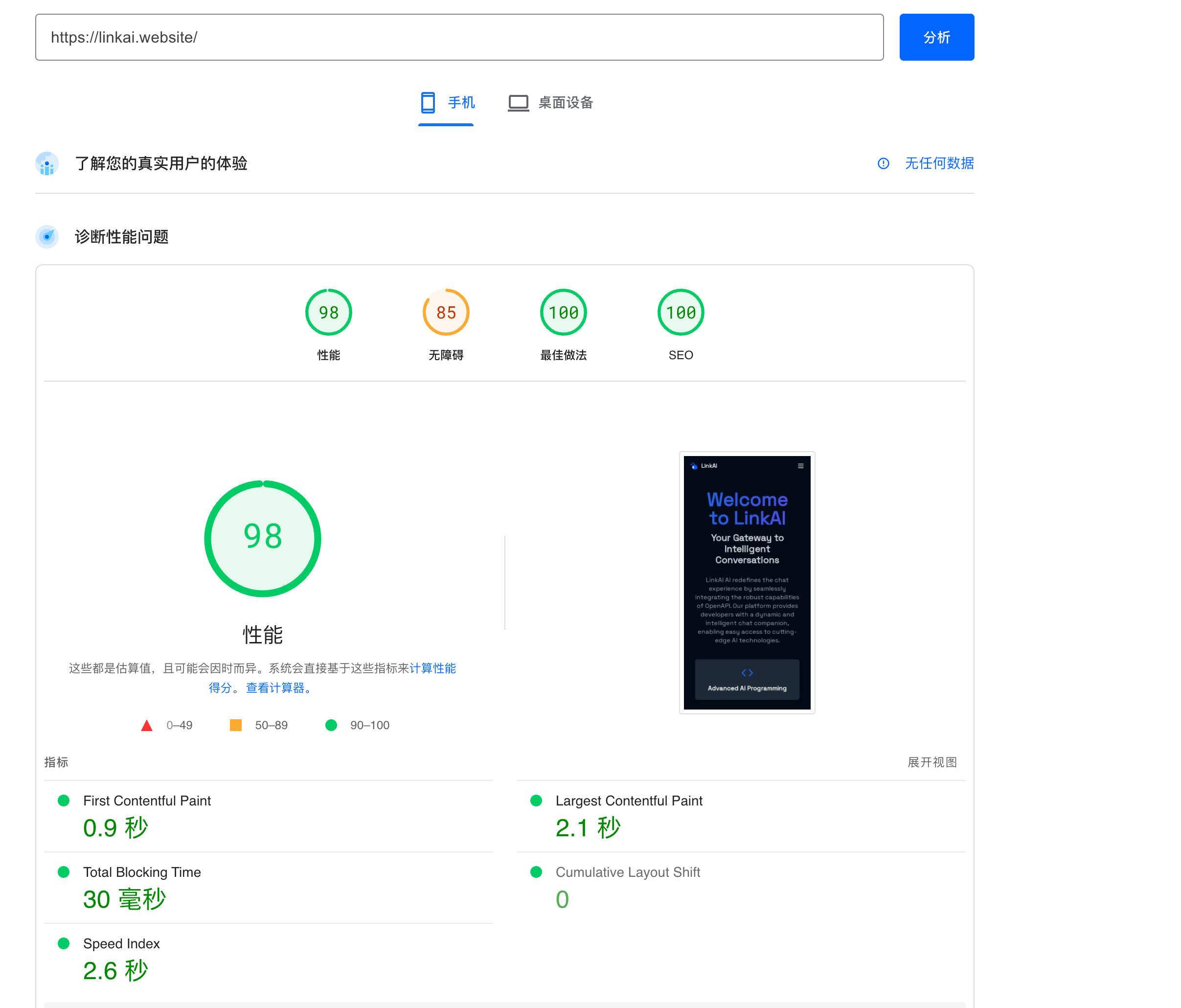Click the laptop icon for 桌面设备
The image size is (1181, 1008).
click(518, 103)
